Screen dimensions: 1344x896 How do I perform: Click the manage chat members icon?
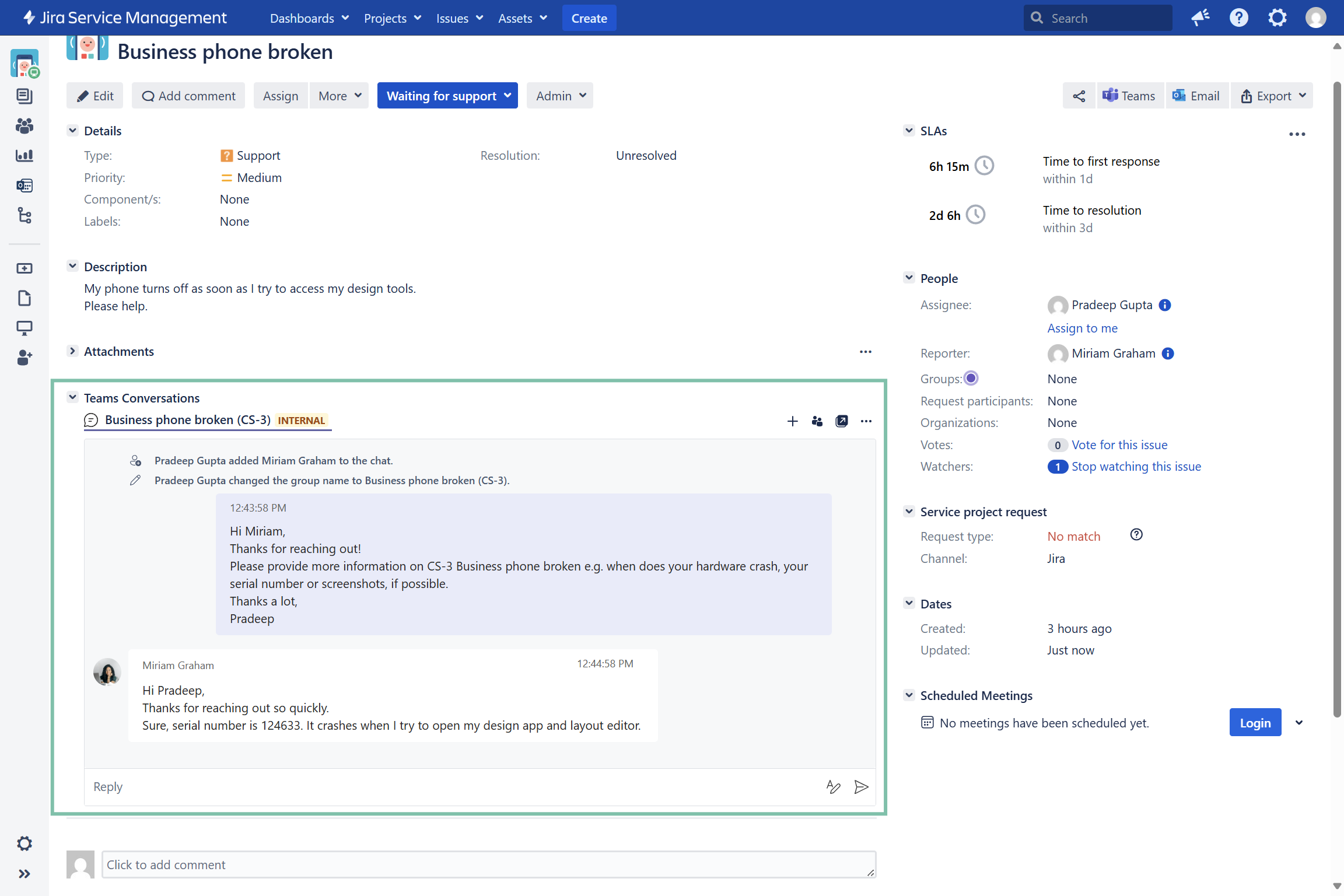pos(817,421)
